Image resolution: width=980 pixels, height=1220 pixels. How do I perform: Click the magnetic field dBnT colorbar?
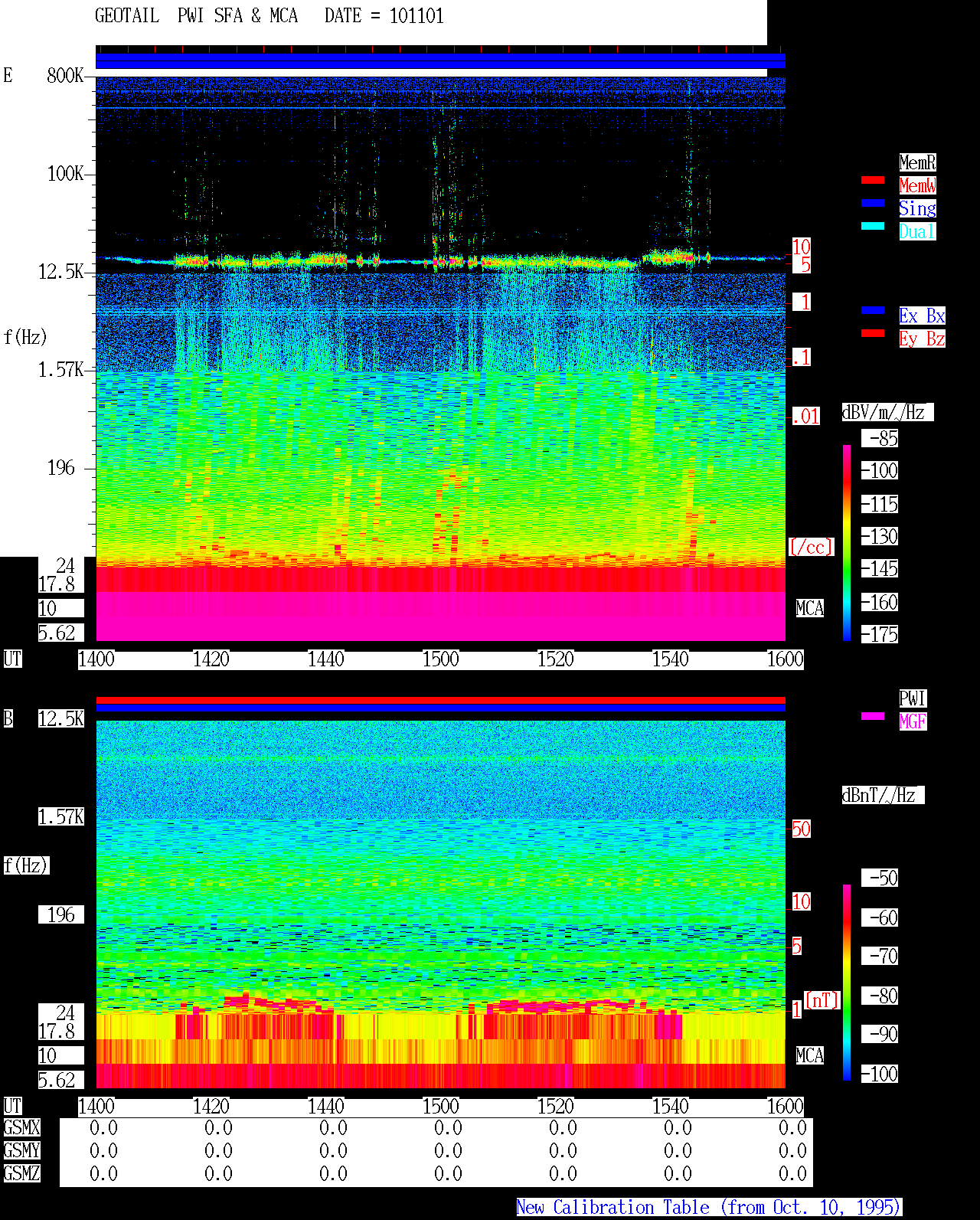pyautogui.click(x=847, y=983)
